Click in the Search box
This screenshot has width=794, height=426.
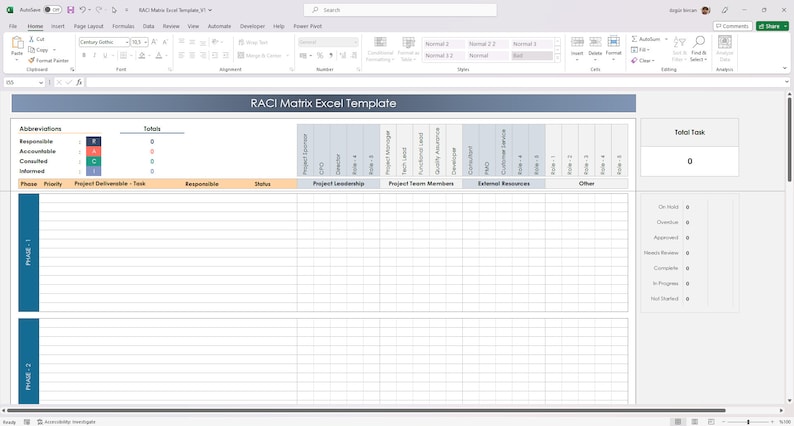[x=400, y=10]
